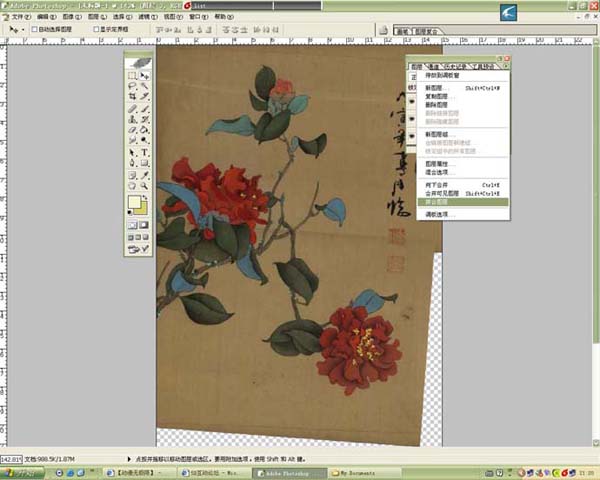Jump to ImageReady button in toolbox

pyautogui.click(x=139, y=250)
